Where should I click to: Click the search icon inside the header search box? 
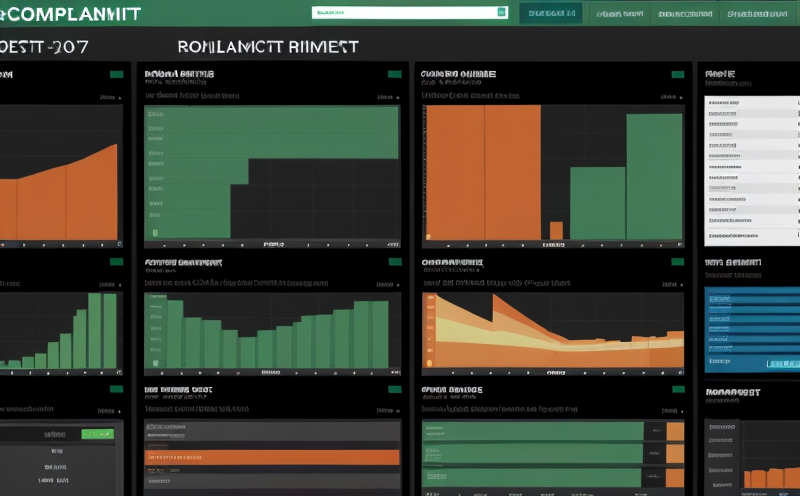coord(501,13)
